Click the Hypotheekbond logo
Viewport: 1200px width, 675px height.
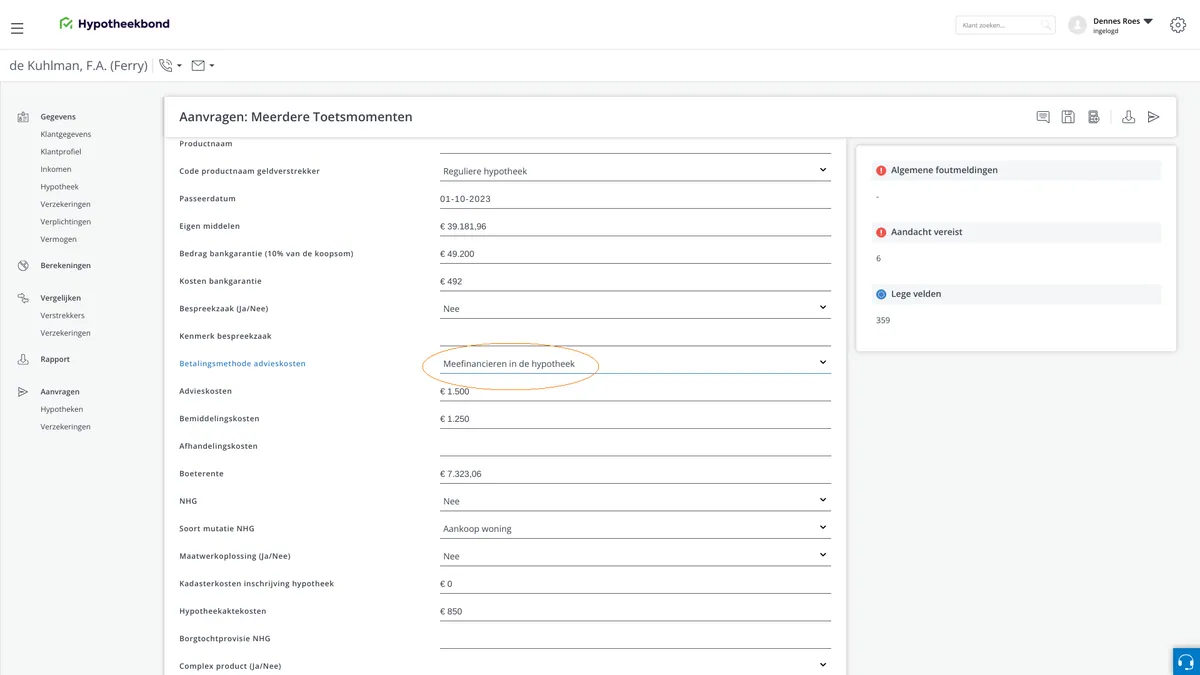coord(114,23)
